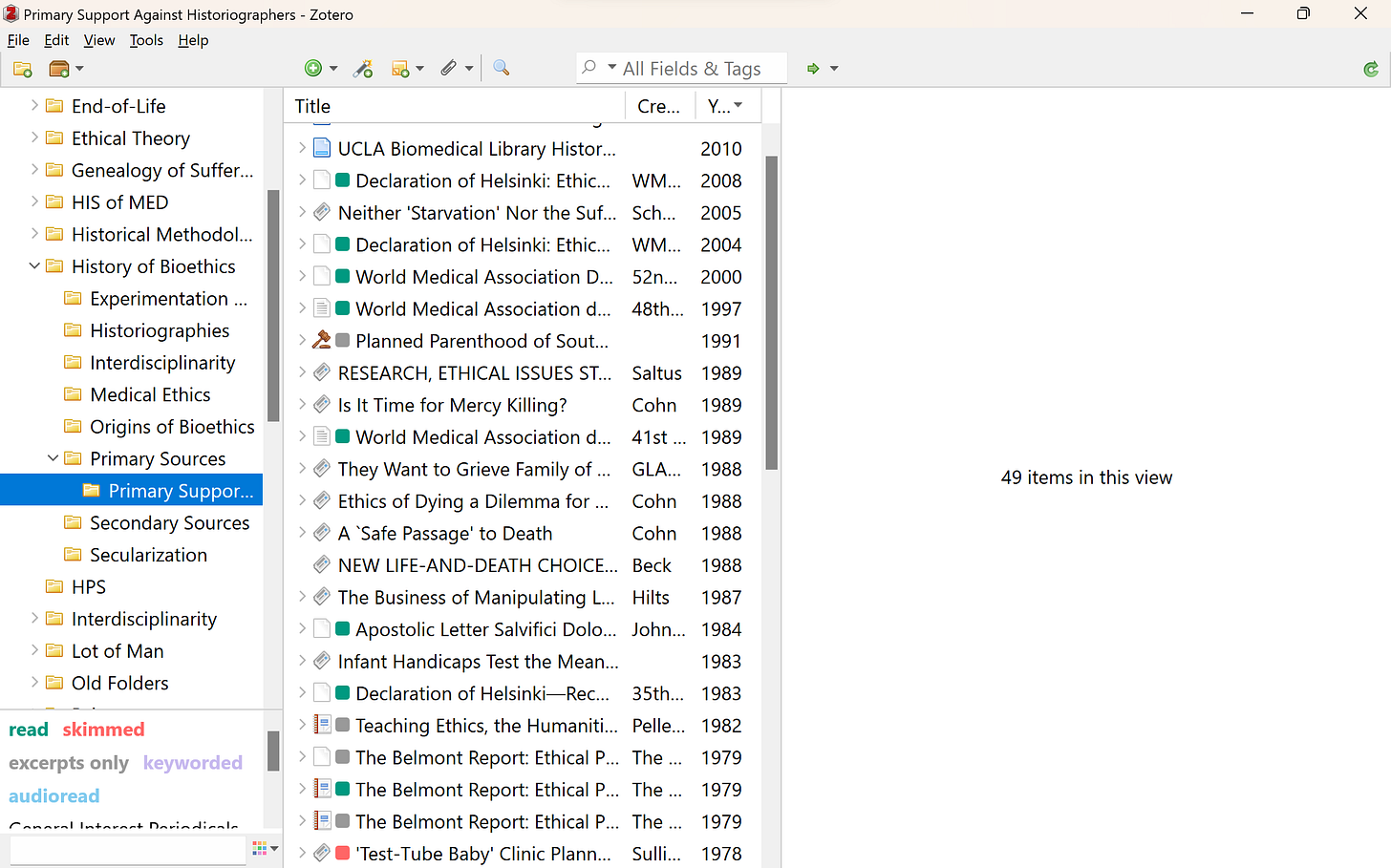
Task: Expand the Interdisciplinarity top-level collection
Action: click(34, 619)
